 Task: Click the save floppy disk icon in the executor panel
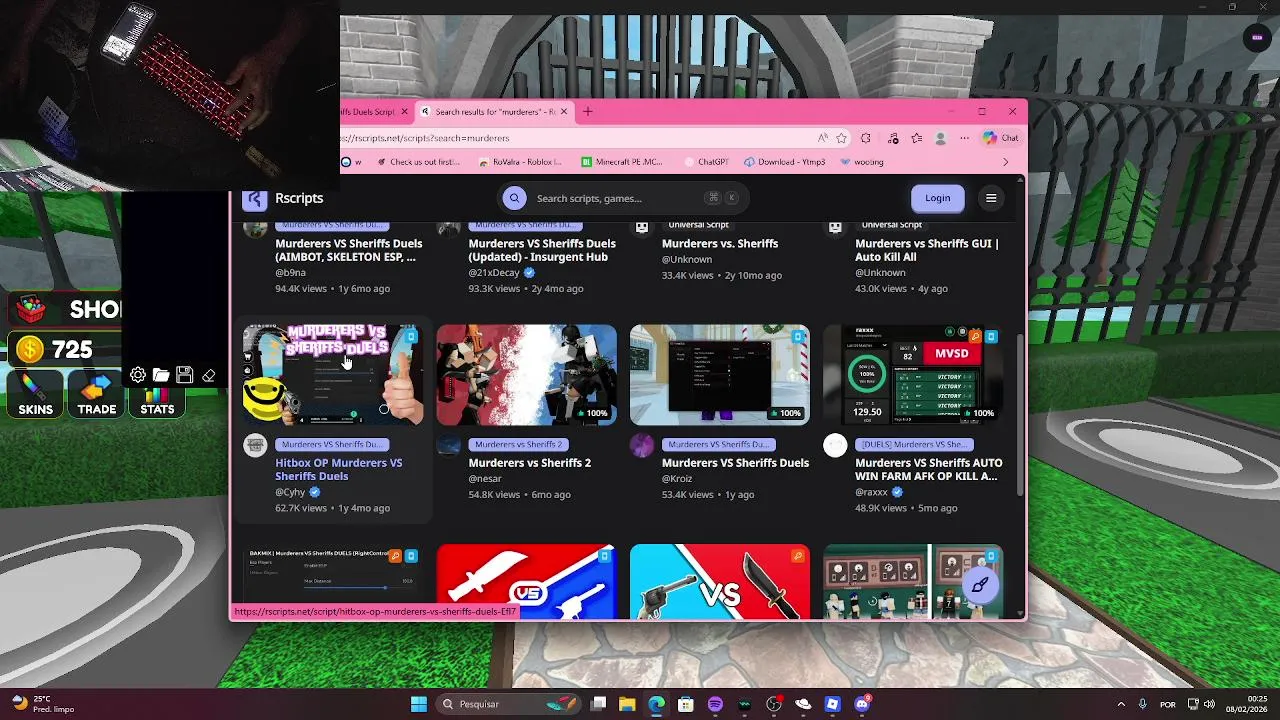click(x=184, y=375)
